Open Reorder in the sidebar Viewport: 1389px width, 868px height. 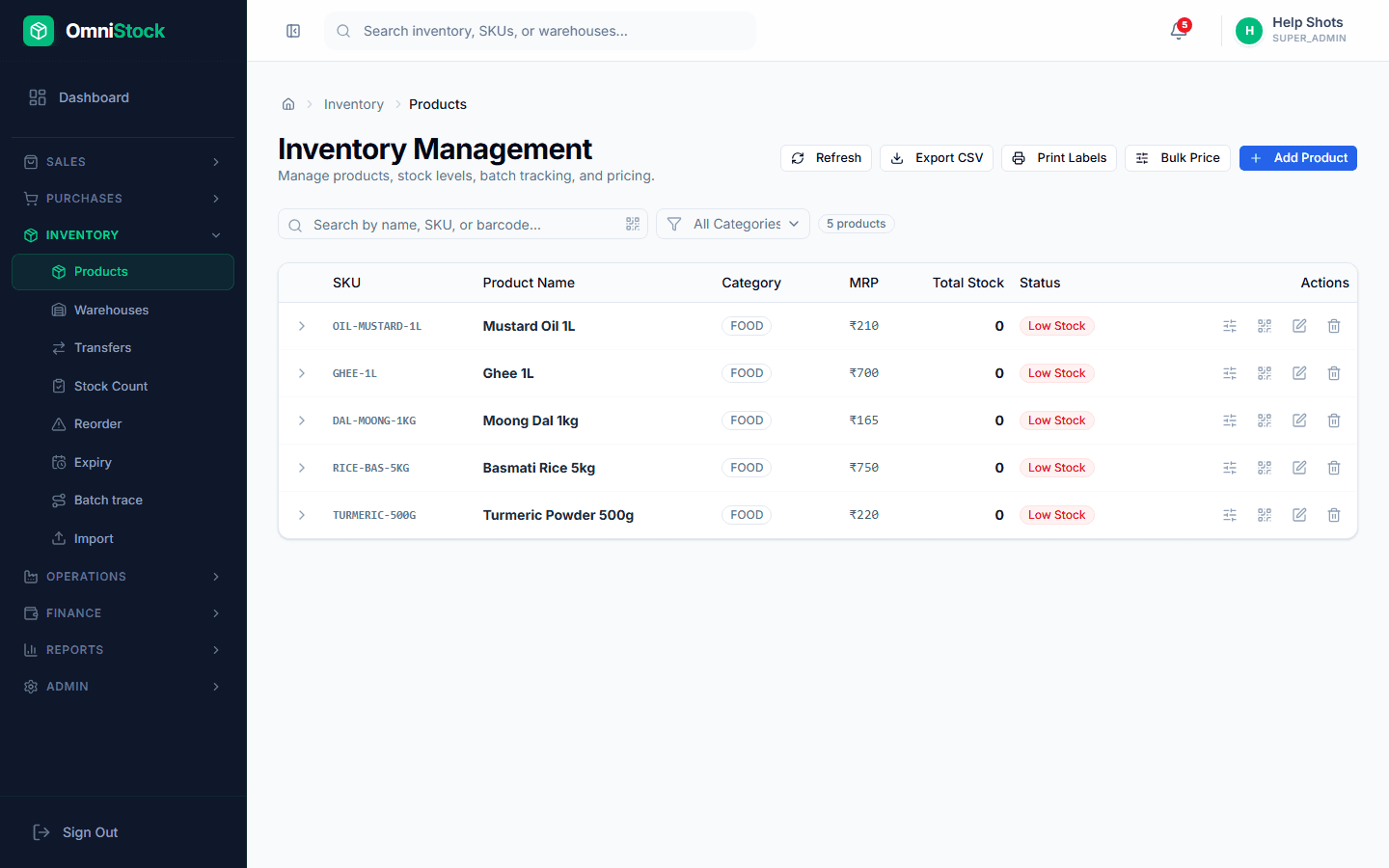click(x=123, y=424)
